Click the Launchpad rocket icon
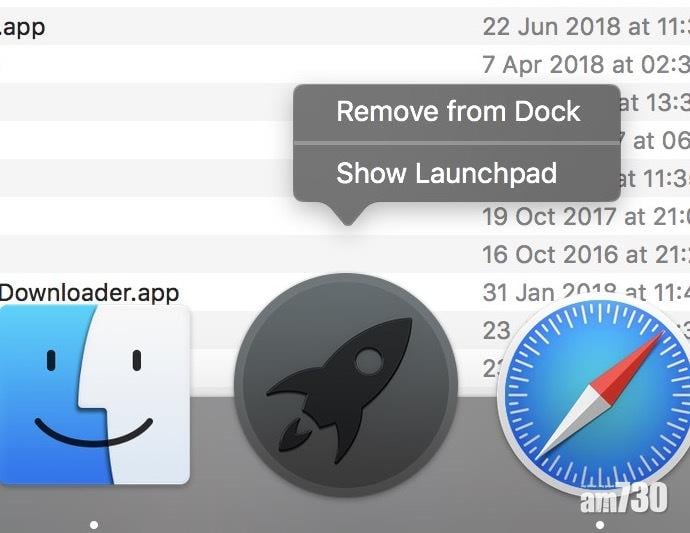Image resolution: width=690 pixels, height=533 pixels. [x=345, y=385]
